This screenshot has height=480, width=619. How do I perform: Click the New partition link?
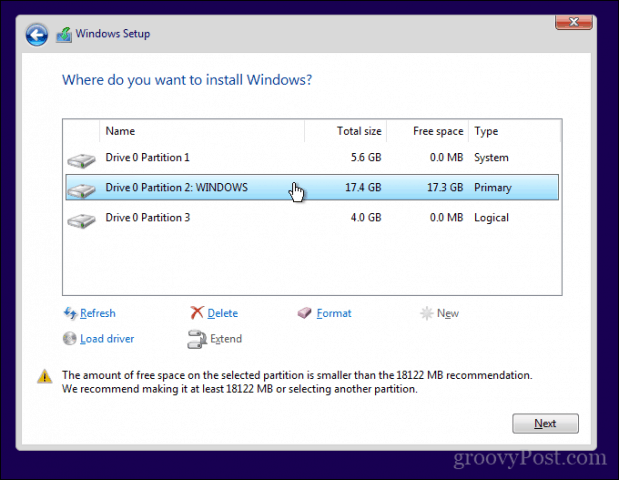(x=448, y=313)
